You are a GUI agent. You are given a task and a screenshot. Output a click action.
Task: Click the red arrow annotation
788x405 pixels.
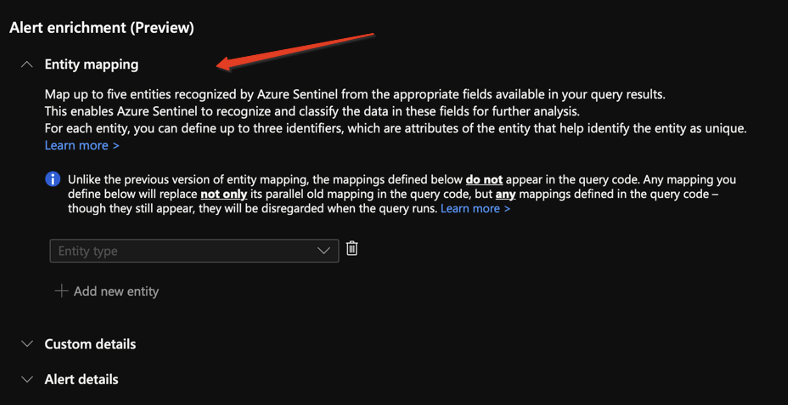coord(296,51)
